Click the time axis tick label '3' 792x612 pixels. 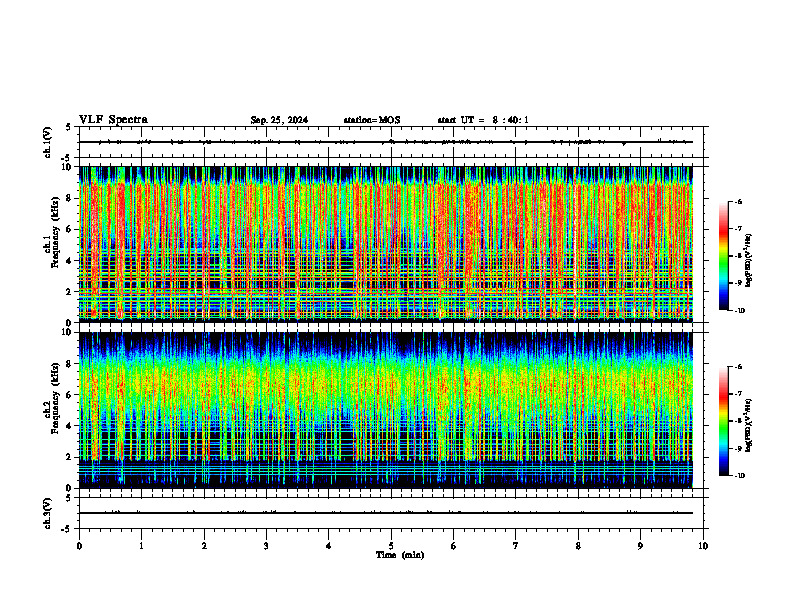click(266, 546)
